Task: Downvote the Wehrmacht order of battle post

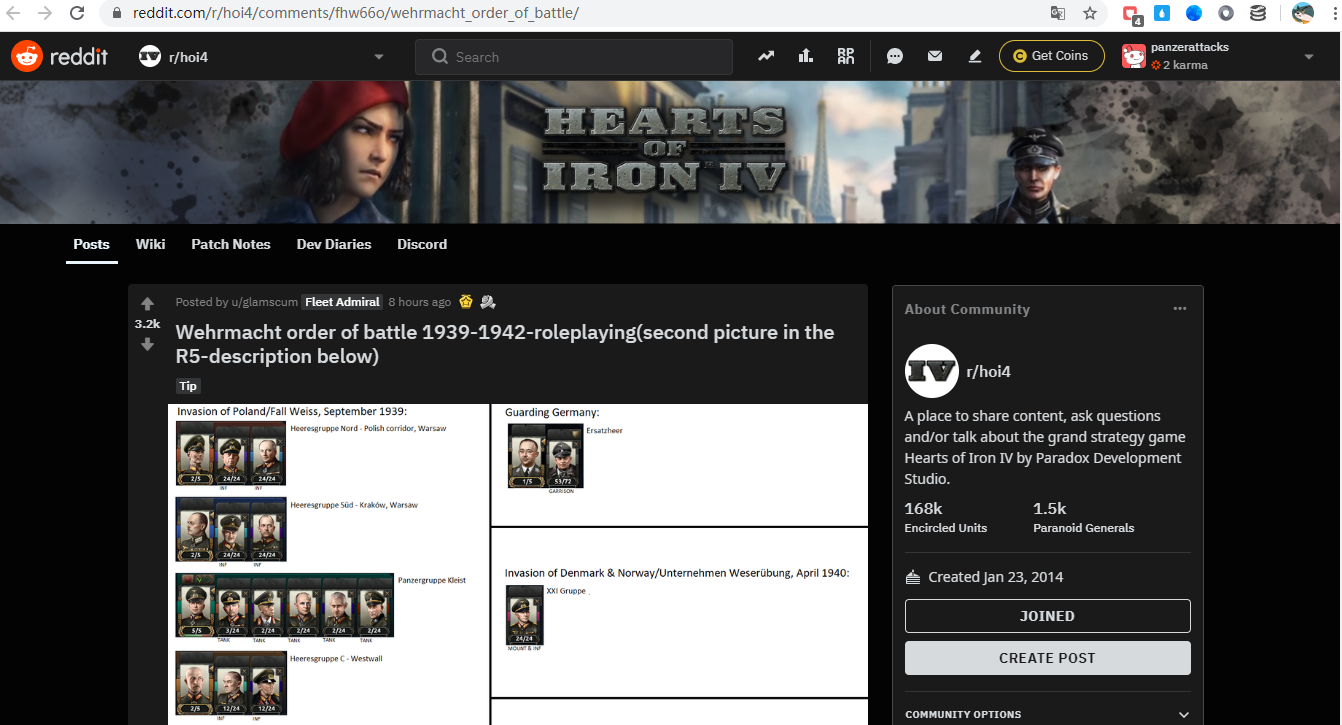Action: coord(147,344)
